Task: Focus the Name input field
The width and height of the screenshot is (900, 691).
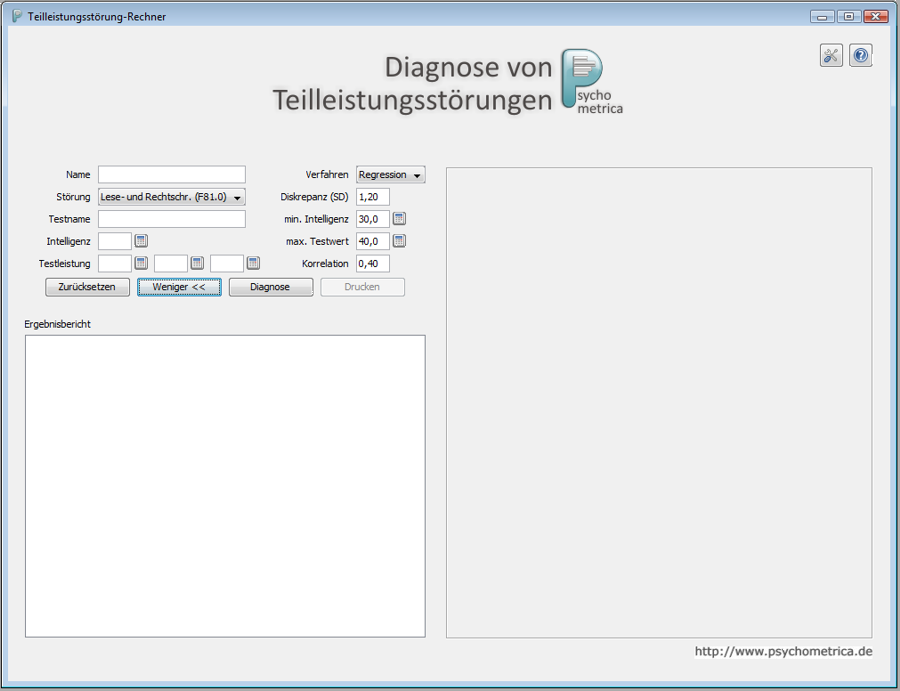Action: [171, 175]
